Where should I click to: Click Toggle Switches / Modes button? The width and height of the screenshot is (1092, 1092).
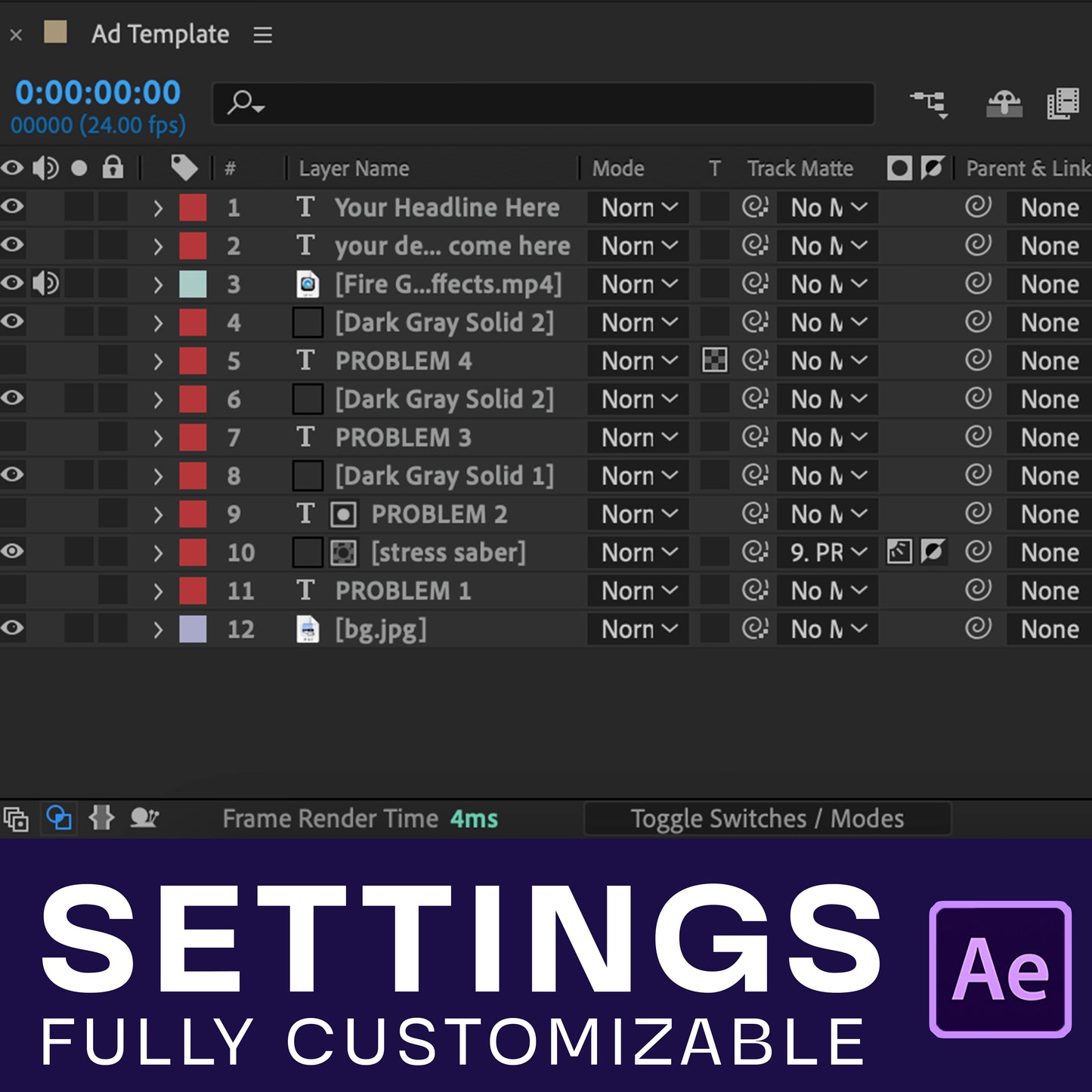[x=766, y=818]
